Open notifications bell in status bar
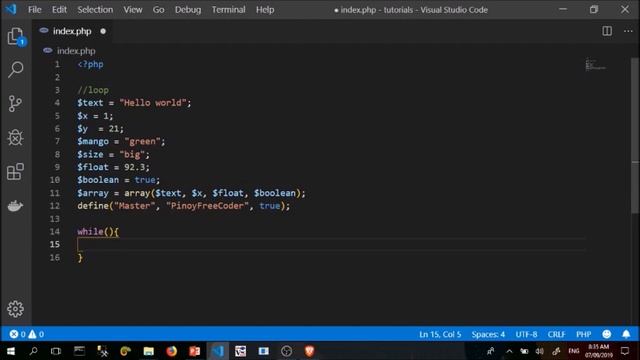 (x=626, y=334)
